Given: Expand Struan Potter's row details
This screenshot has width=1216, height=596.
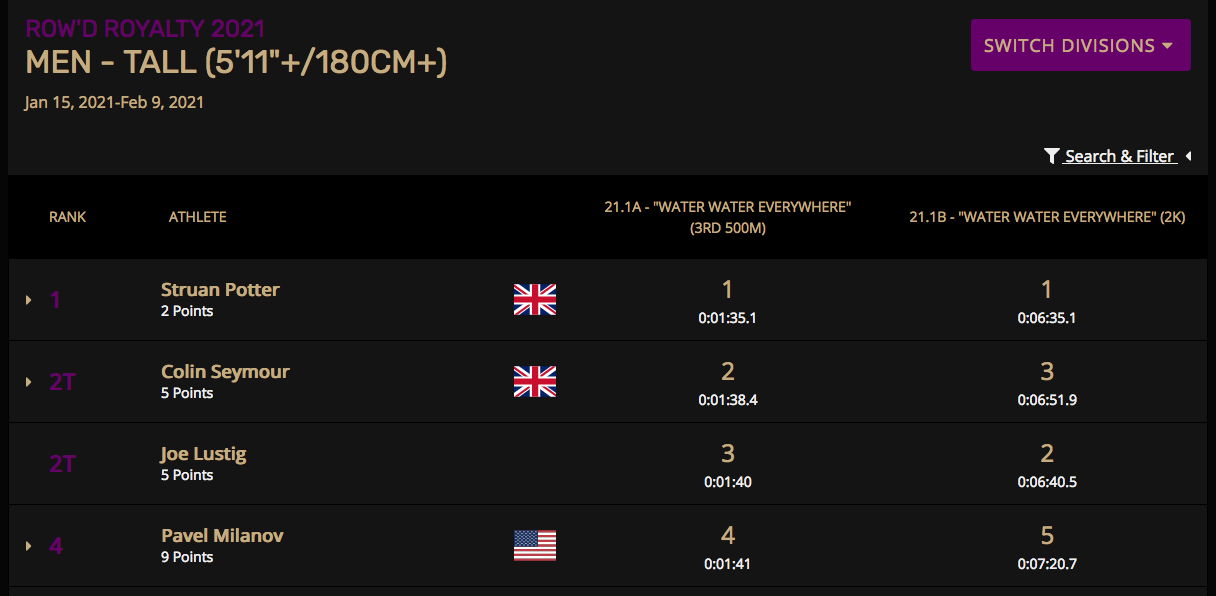Looking at the screenshot, I should 29,300.
